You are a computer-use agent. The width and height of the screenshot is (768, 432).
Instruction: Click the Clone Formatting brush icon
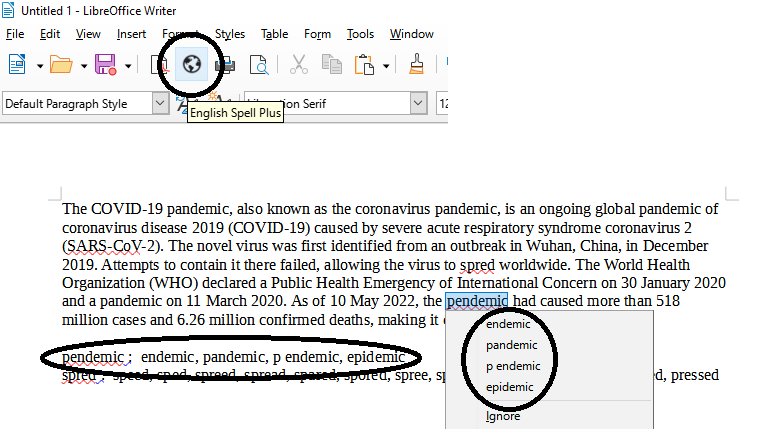pos(416,64)
